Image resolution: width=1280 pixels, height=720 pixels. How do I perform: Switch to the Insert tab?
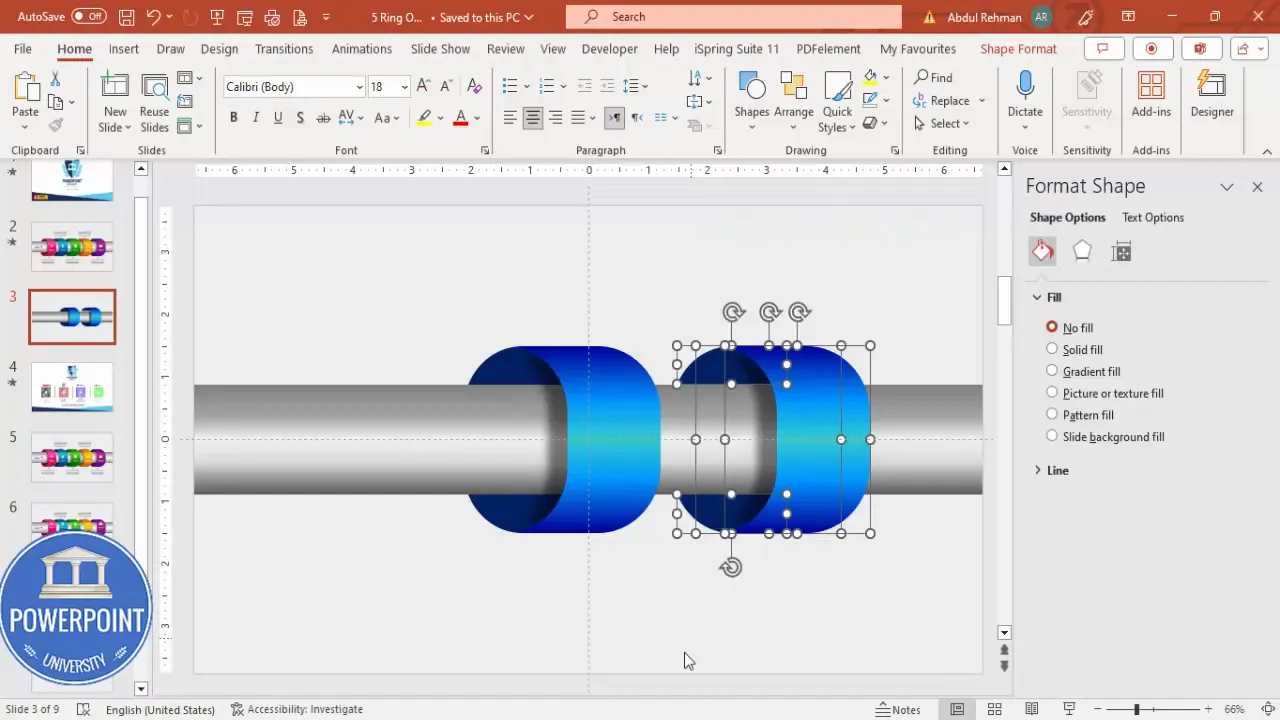click(123, 48)
